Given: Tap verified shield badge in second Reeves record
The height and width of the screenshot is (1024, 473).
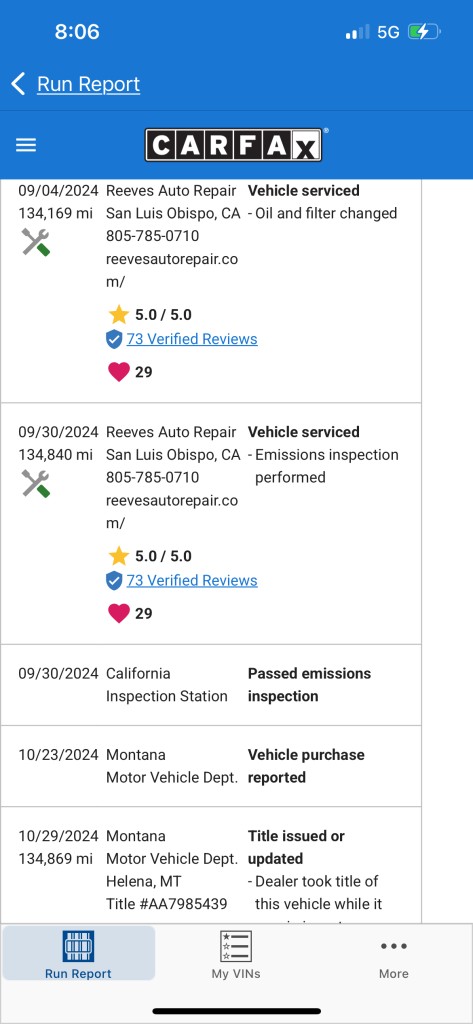Looking at the screenshot, I should click(x=114, y=581).
